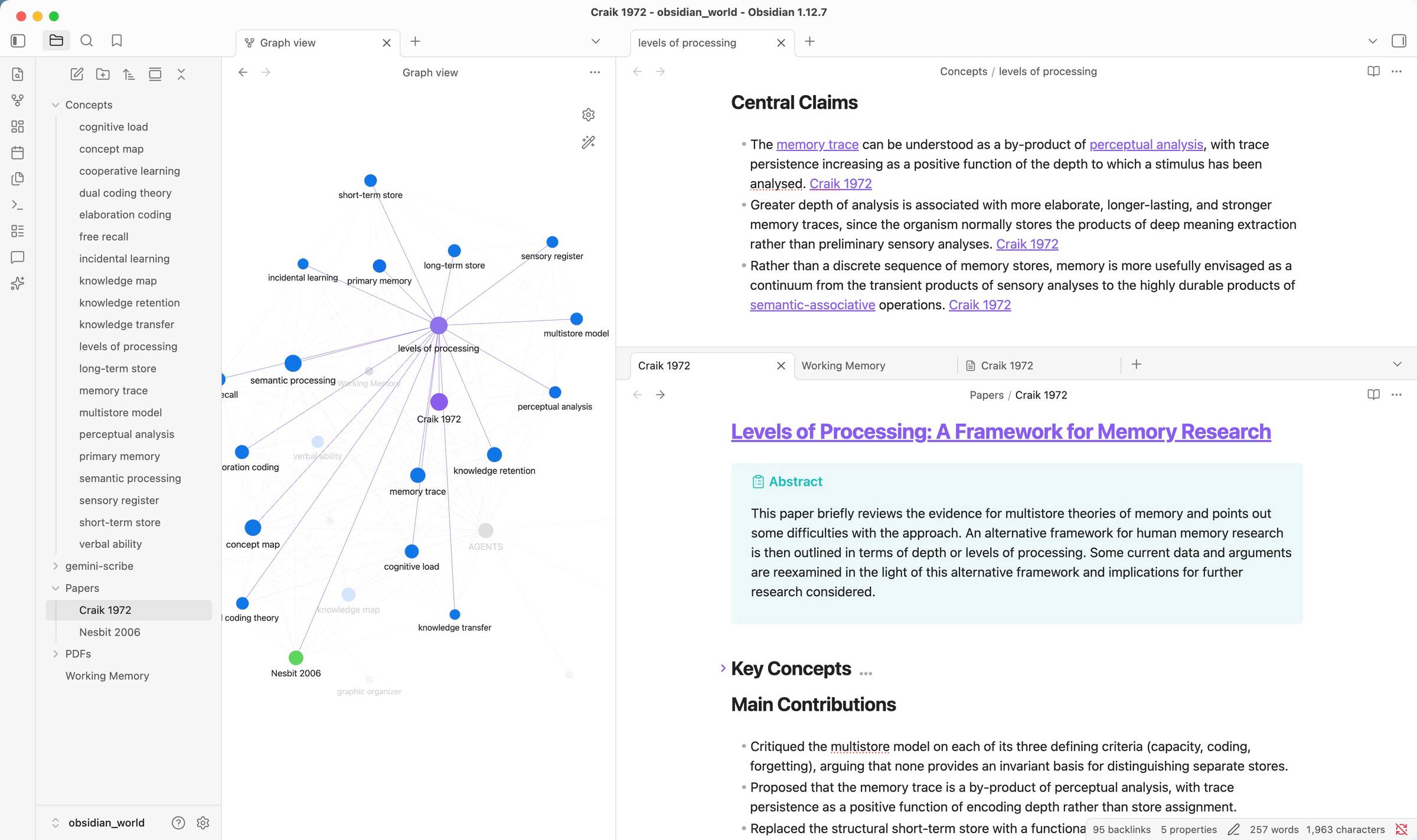Start the graph timelapse animation wand
Screen dimensions: 1417x840
588,142
